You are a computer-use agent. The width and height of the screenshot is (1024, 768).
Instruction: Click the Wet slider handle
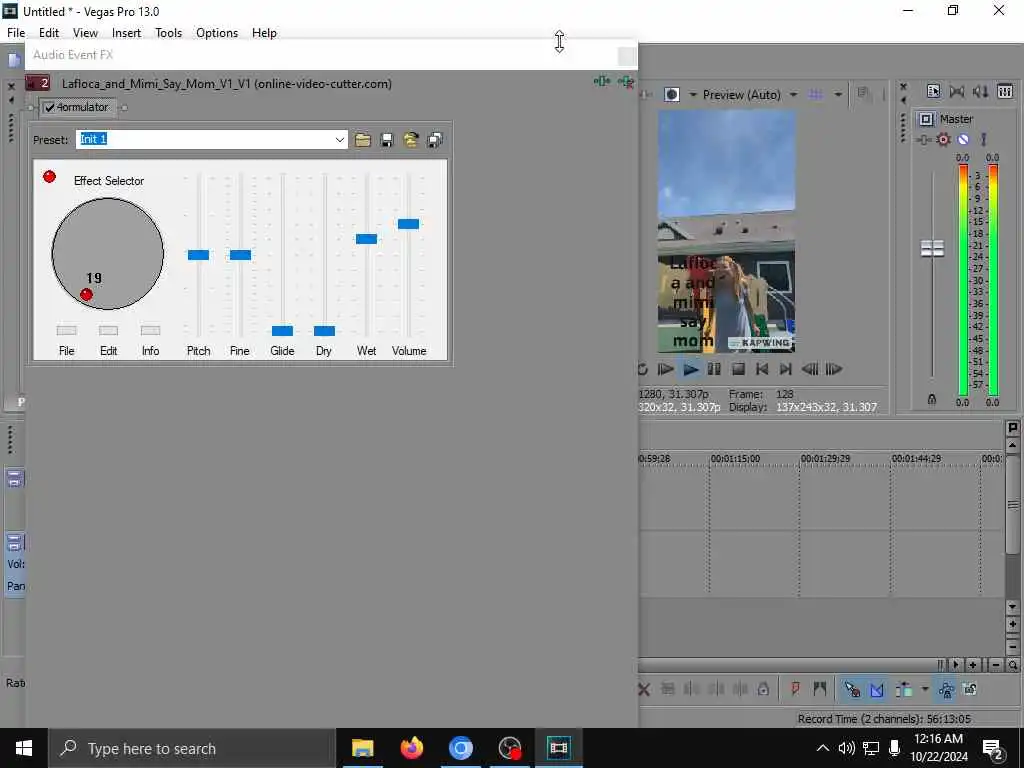[x=366, y=239]
